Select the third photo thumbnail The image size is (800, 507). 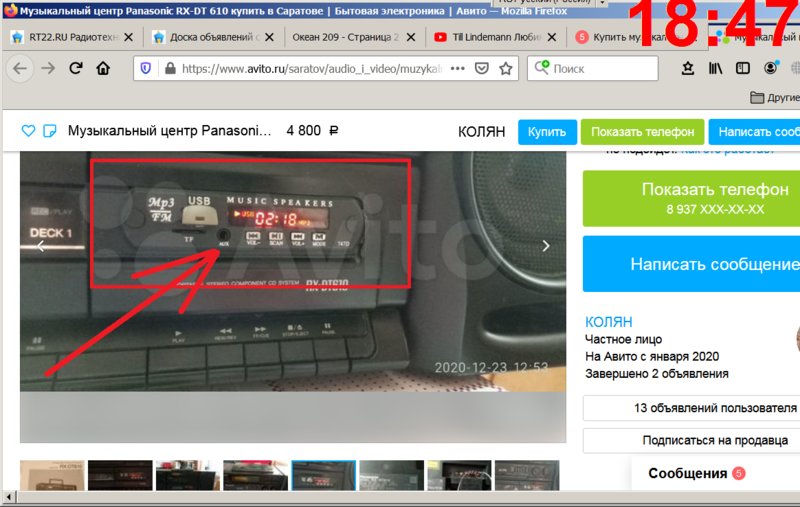188,475
